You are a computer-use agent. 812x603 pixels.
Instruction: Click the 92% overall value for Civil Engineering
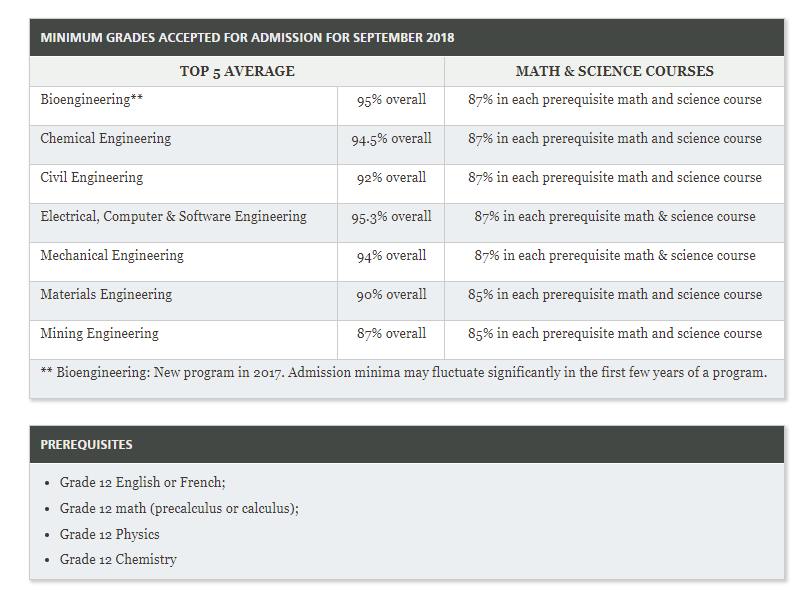coord(391,178)
